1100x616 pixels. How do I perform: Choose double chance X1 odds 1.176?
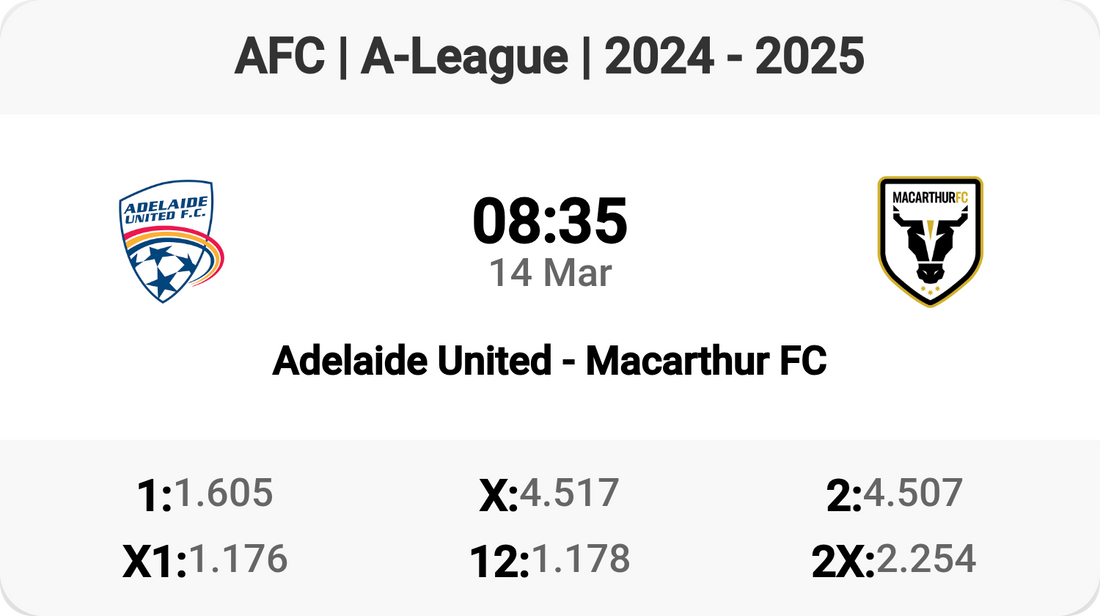238,559
